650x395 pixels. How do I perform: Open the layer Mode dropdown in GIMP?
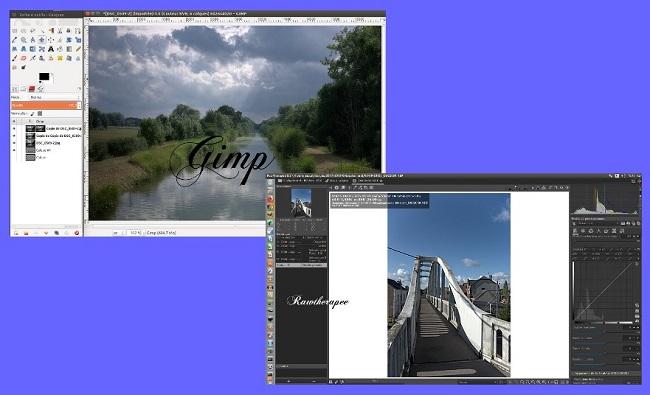(54, 97)
